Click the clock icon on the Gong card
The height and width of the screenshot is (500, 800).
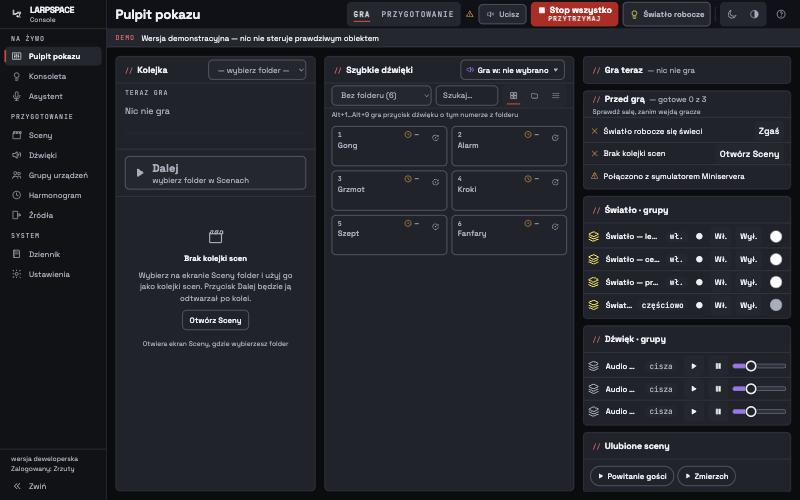click(408, 135)
